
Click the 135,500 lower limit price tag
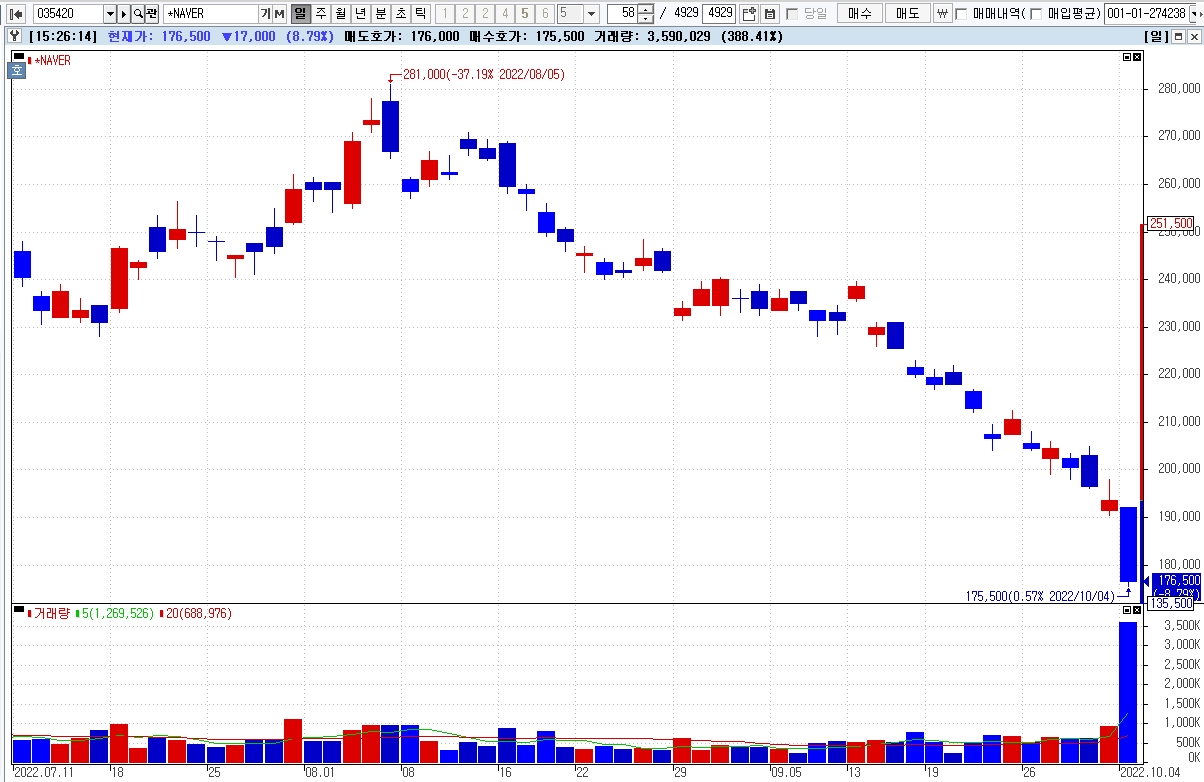coord(1171,603)
